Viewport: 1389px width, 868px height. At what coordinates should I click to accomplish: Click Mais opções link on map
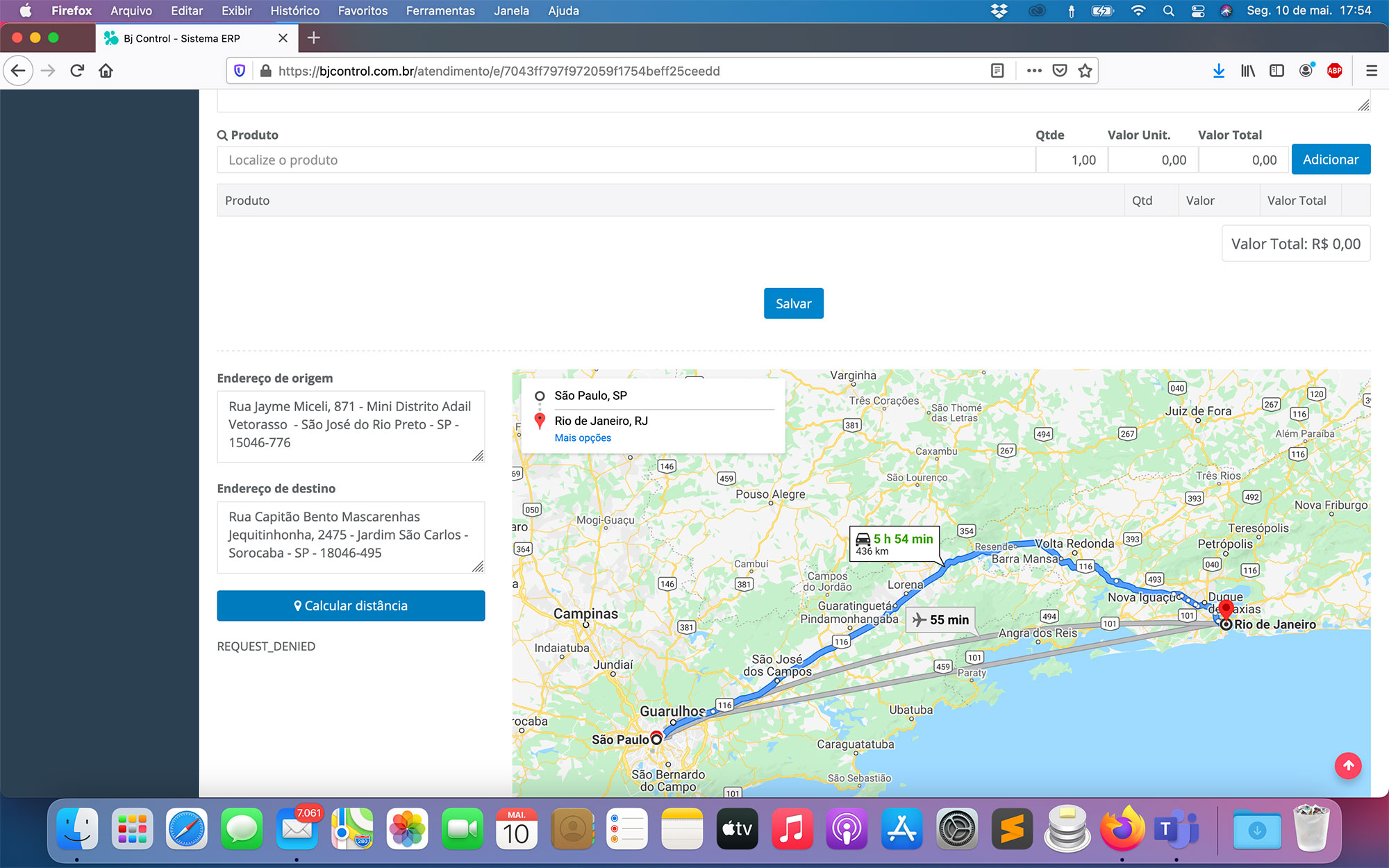[x=583, y=438]
